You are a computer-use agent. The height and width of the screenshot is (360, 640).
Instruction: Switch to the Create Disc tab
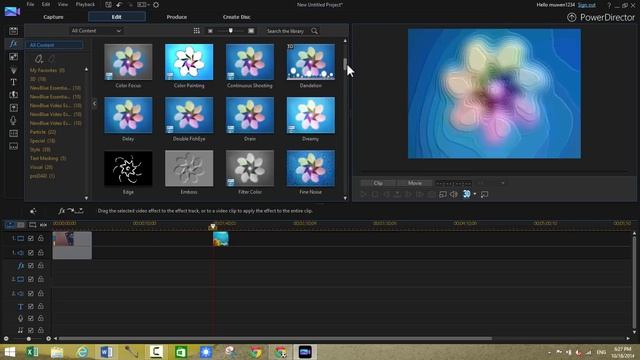[x=236, y=17]
